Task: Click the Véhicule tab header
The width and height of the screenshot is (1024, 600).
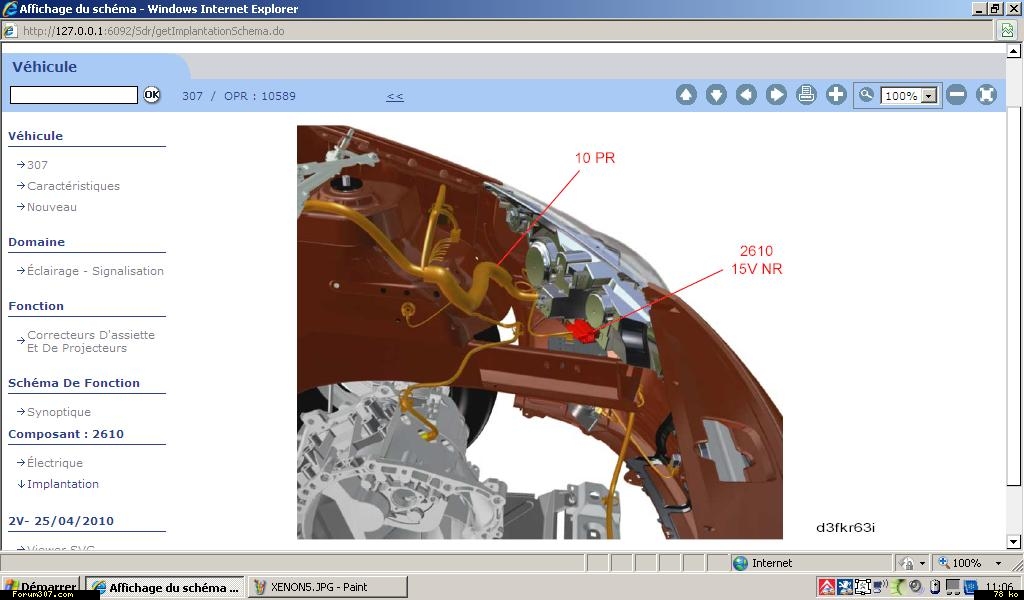Action: click(x=44, y=67)
